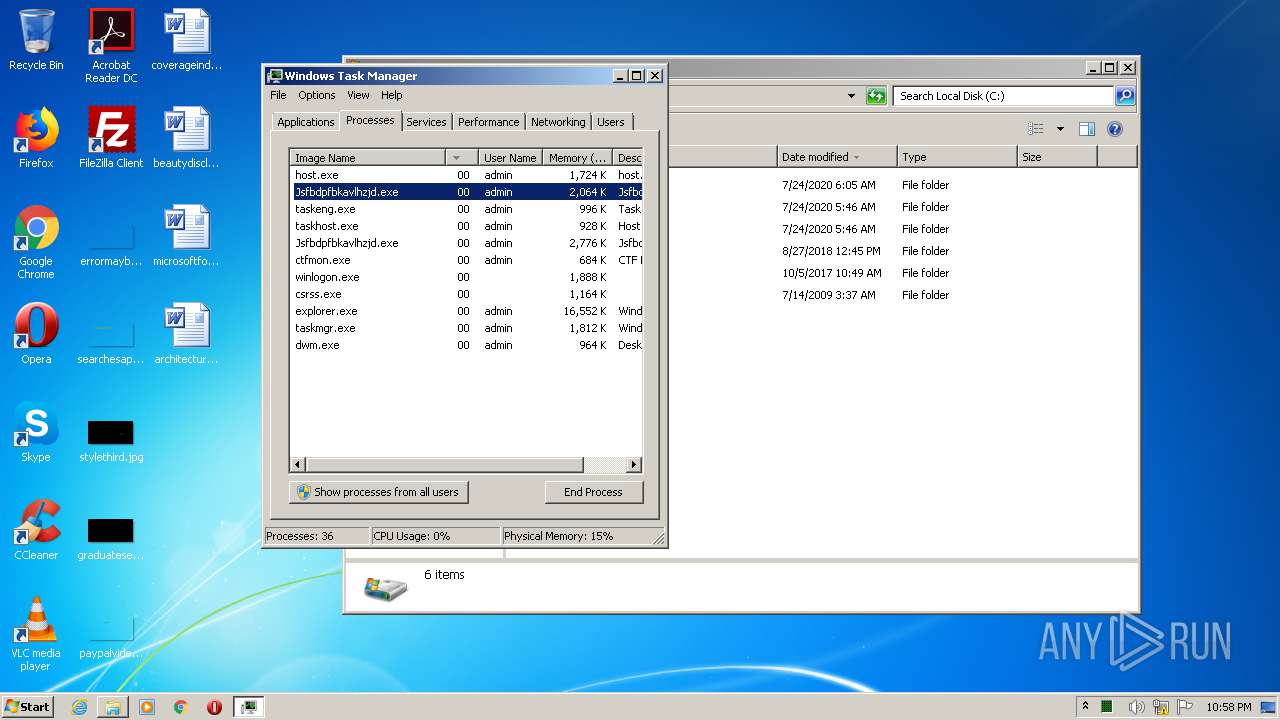The image size is (1280, 720).
Task: Open Task Manager Help menu
Action: click(x=392, y=95)
